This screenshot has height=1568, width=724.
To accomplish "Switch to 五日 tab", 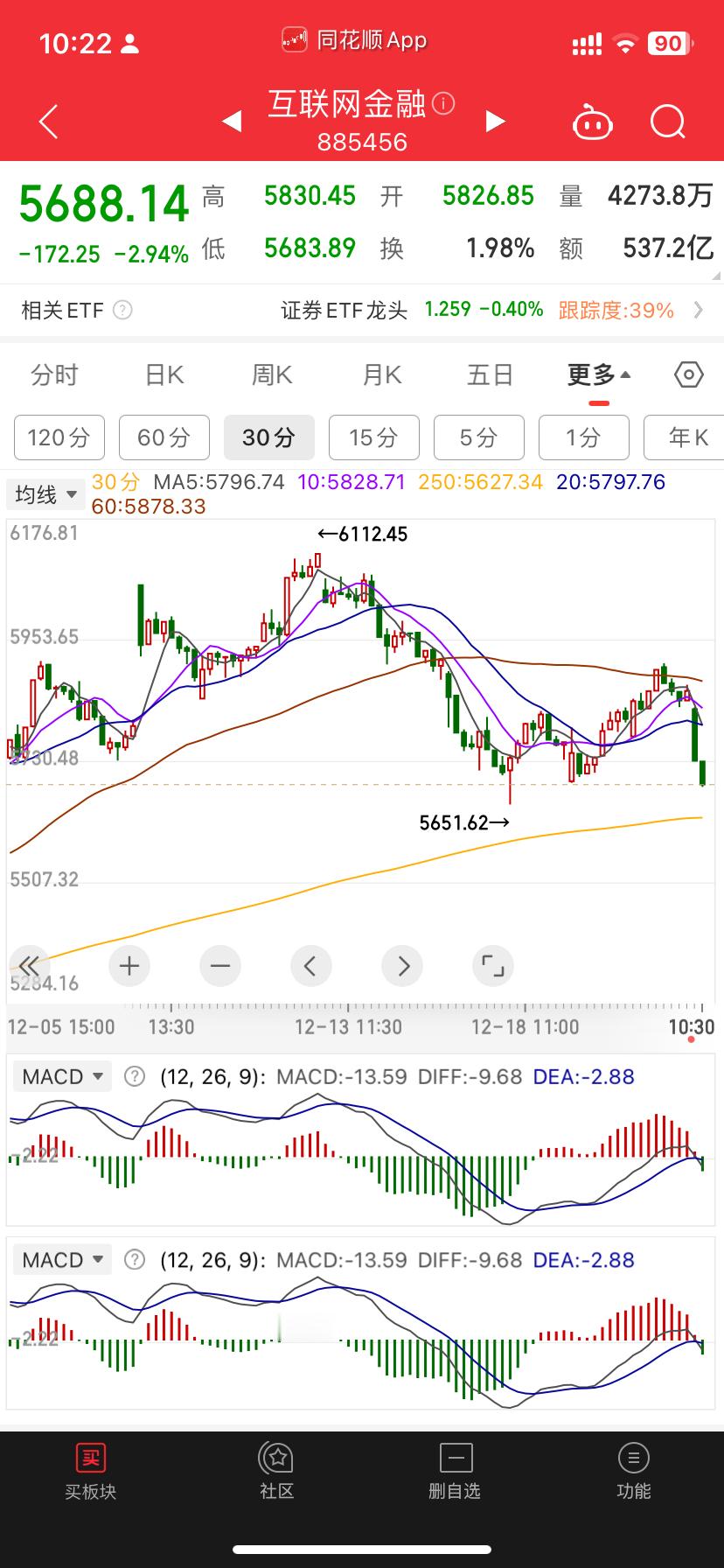I will (x=490, y=375).
